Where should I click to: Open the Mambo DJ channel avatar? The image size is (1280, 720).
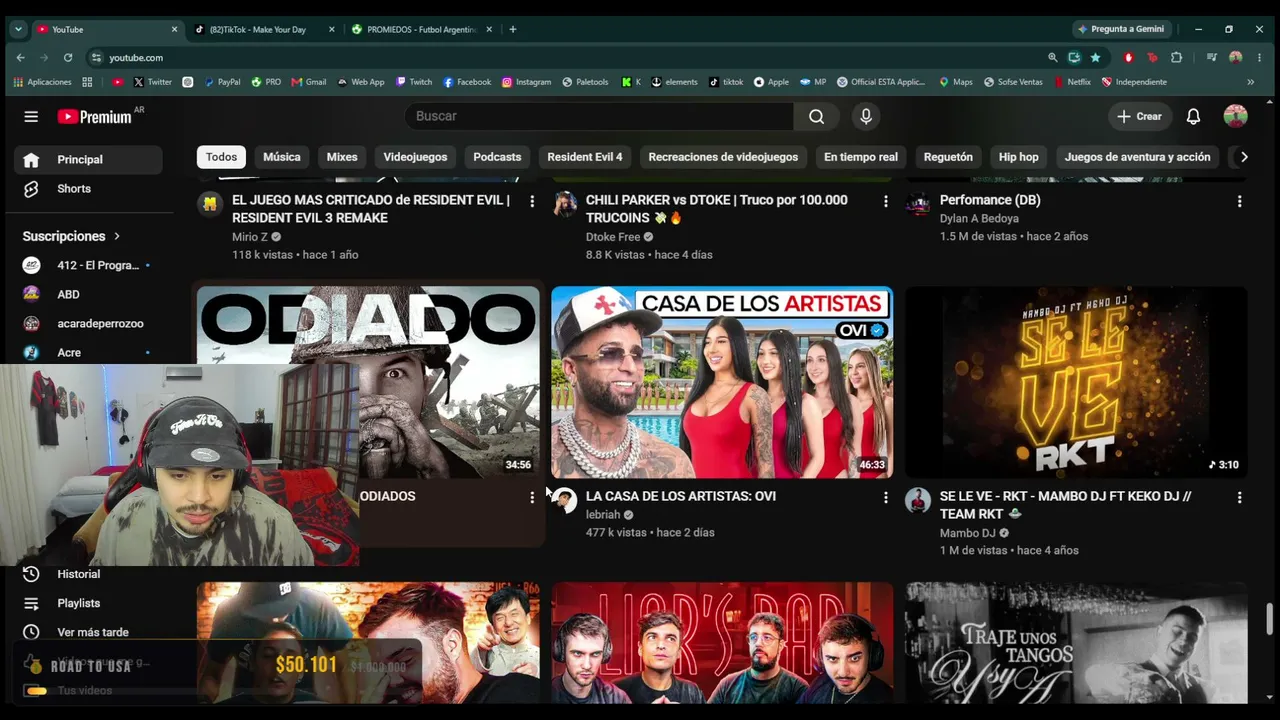[918, 501]
